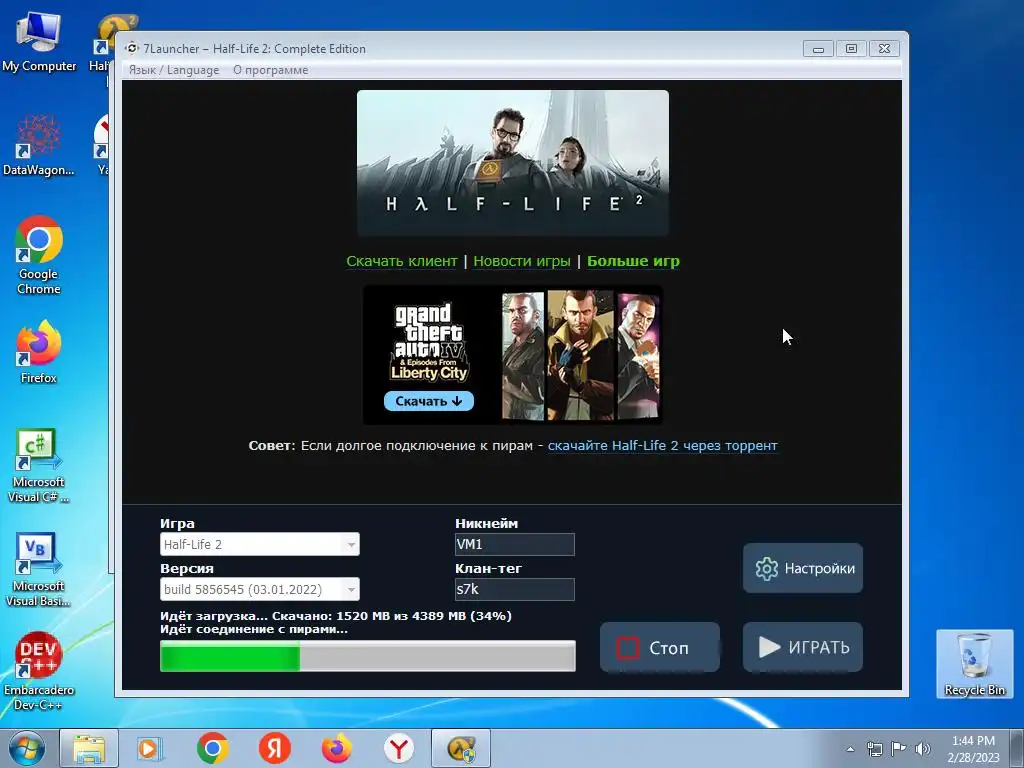
Task: Open the О программе menu
Action: click(x=270, y=70)
